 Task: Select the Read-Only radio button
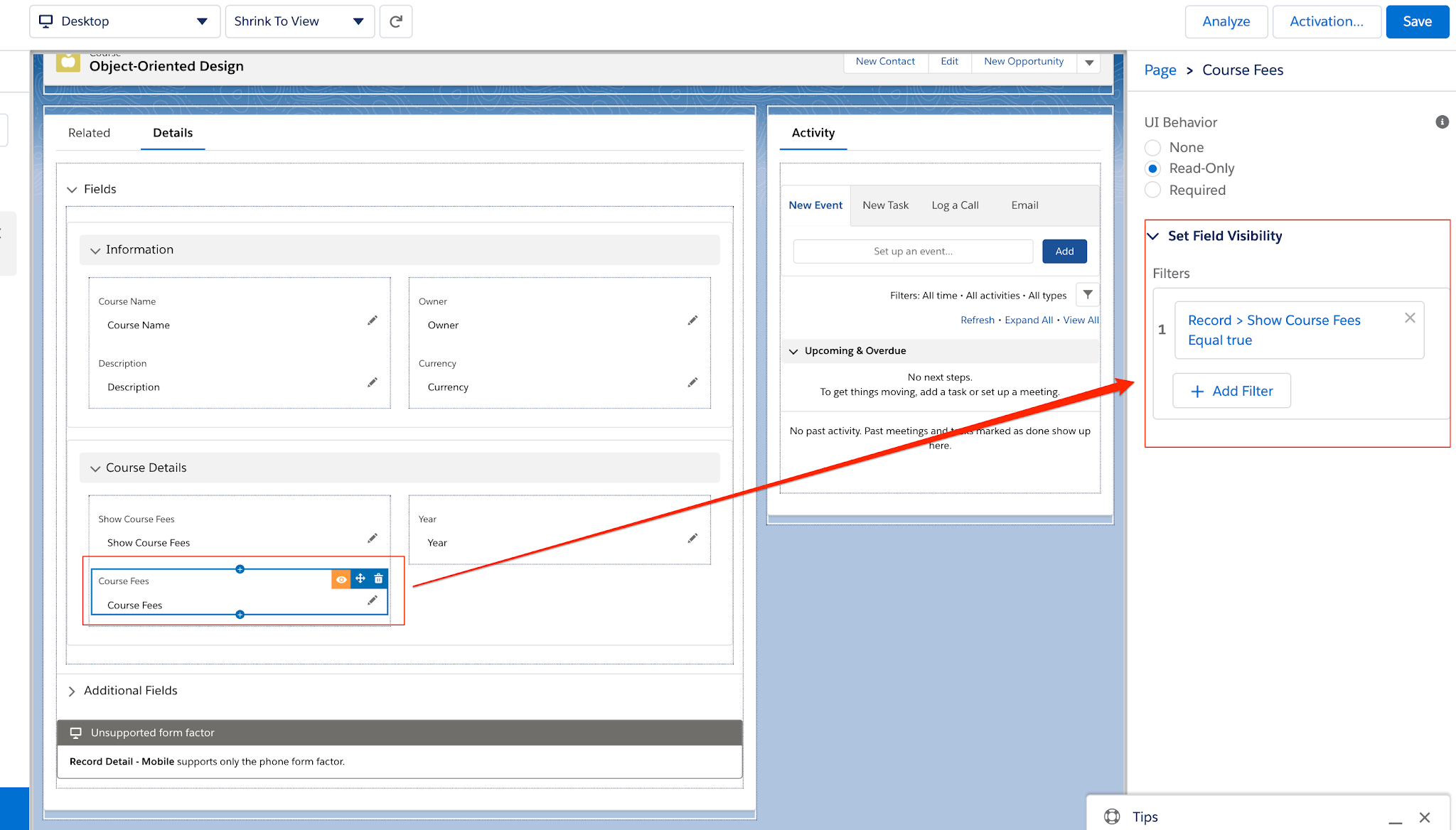tap(1152, 168)
